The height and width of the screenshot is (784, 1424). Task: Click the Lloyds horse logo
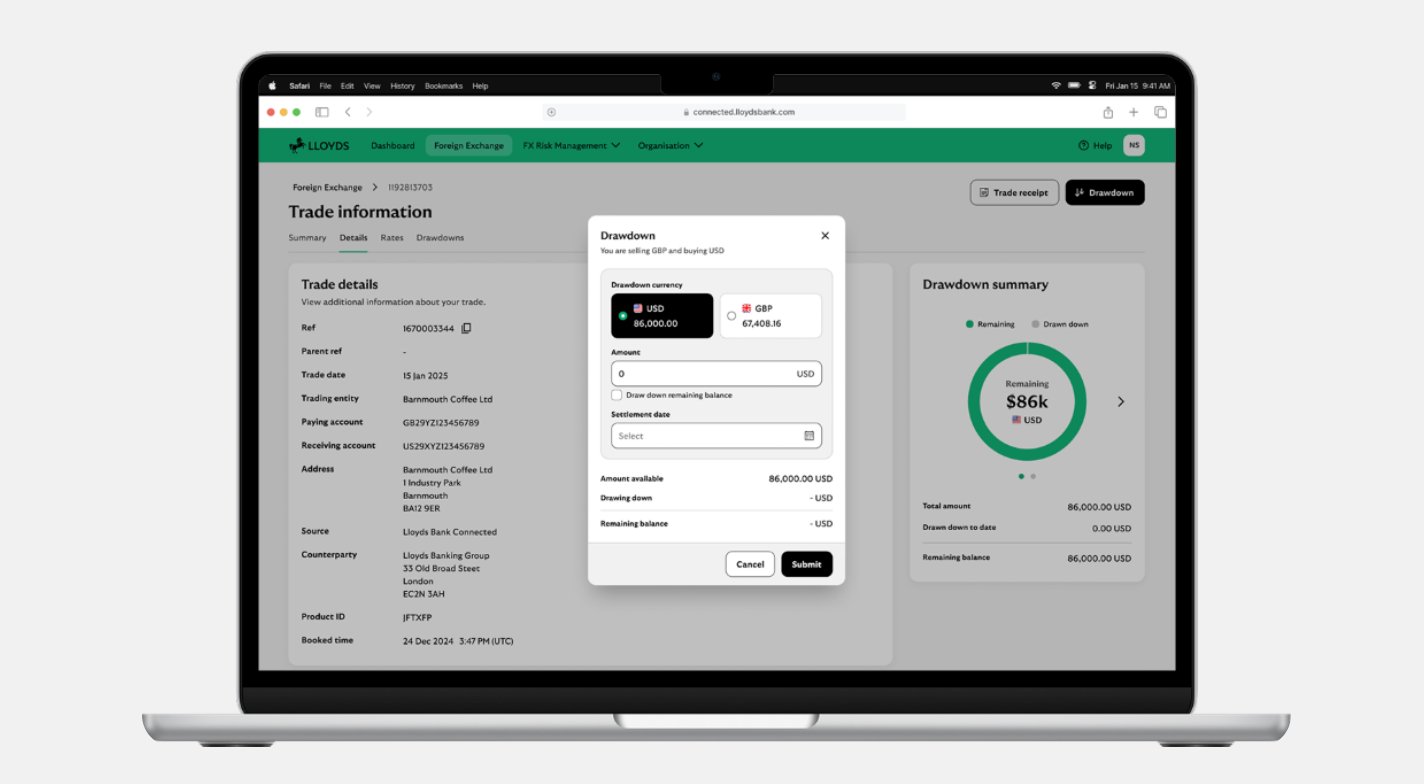tap(298, 145)
